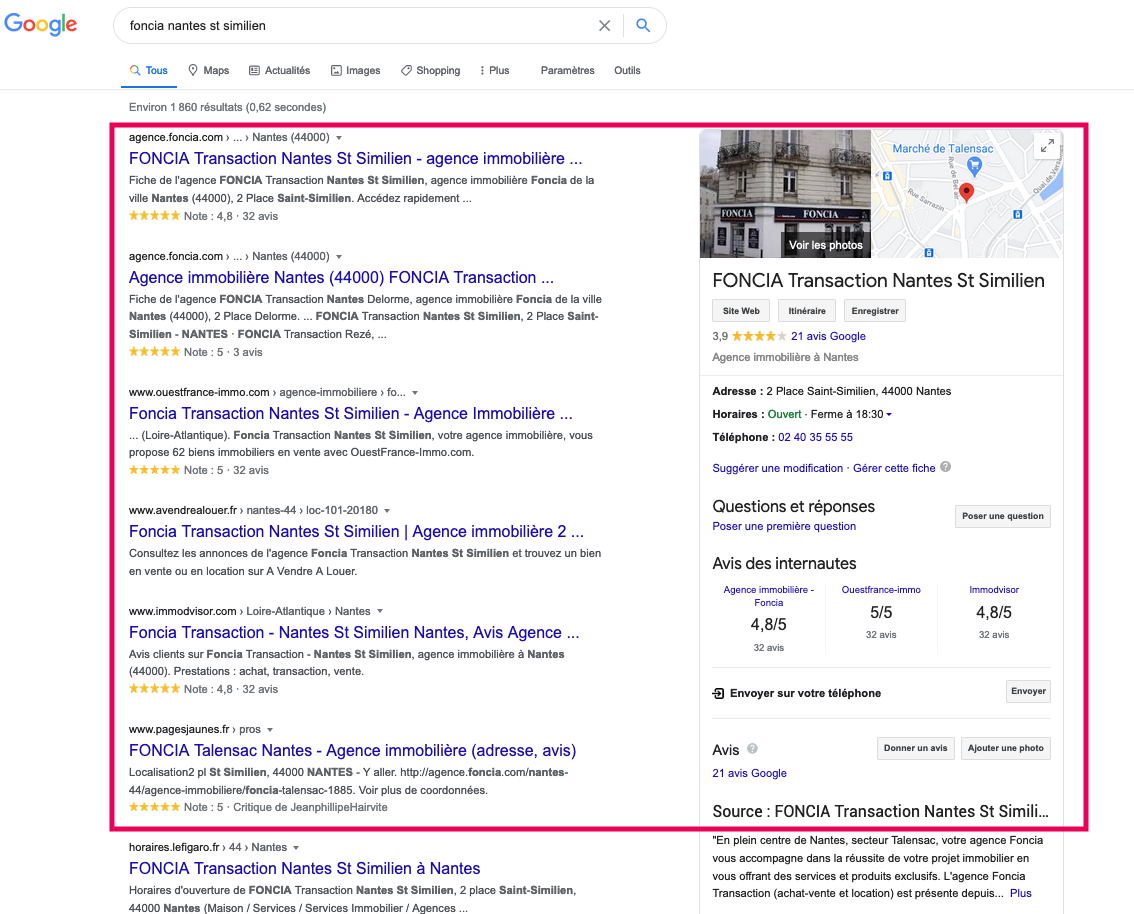Expand the map with the fullscreen arrows icon

(x=1046, y=146)
